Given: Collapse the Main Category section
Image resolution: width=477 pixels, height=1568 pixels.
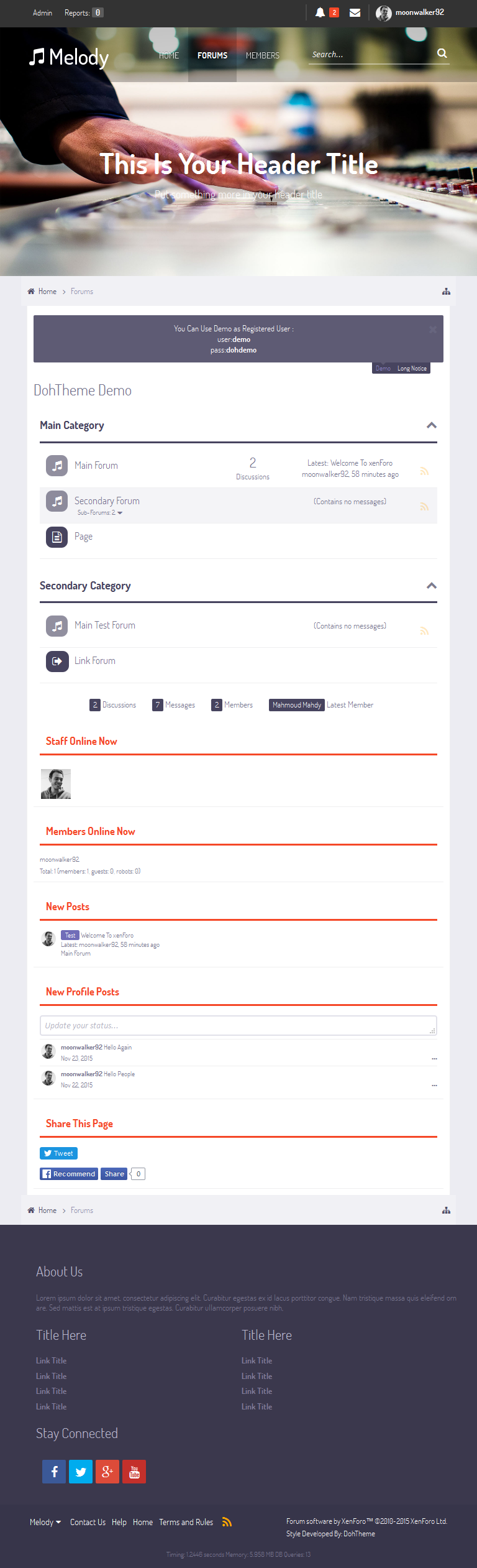Looking at the screenshot, I should [432, 425].
